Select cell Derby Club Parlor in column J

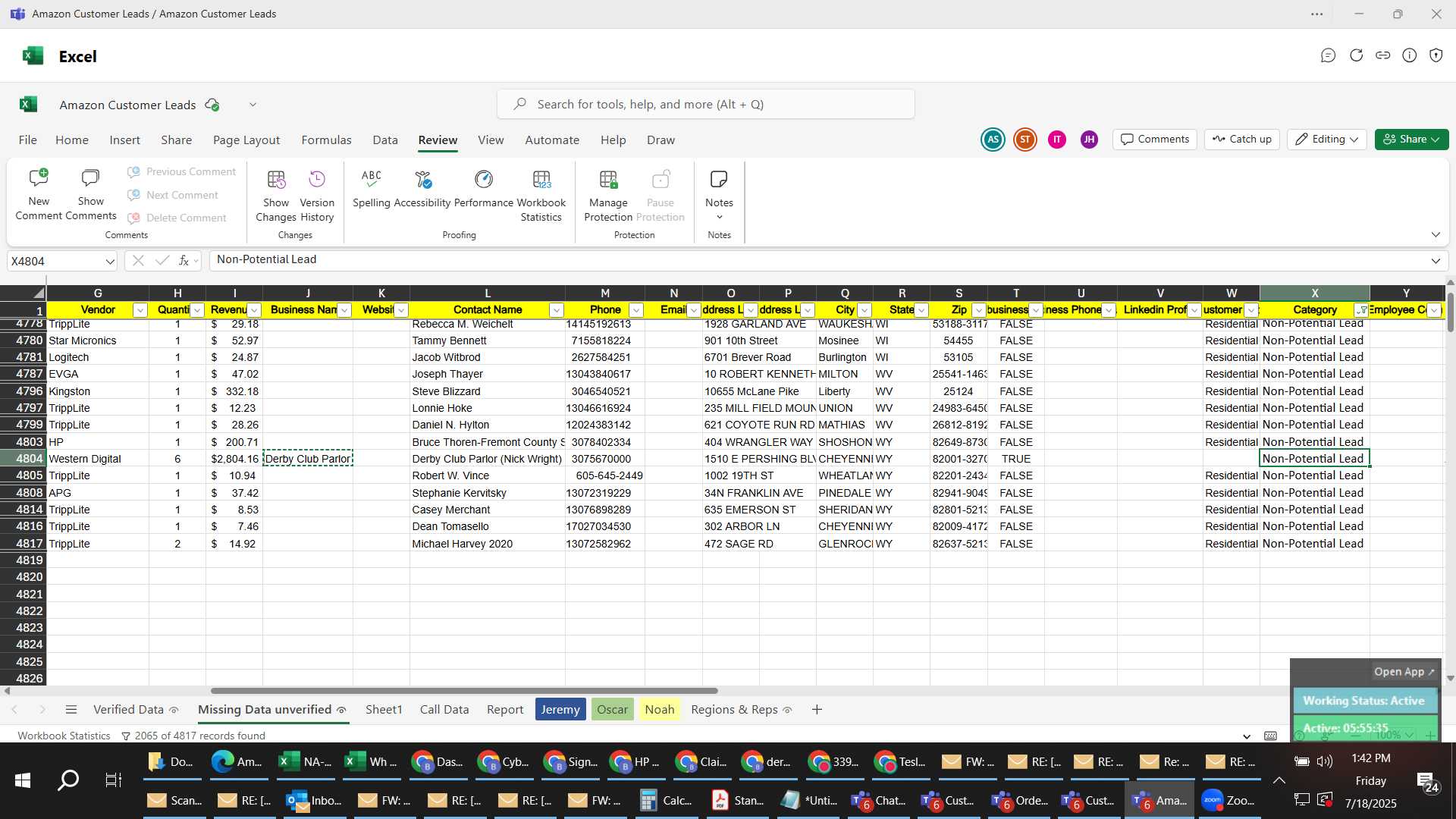tap(308, 459)
